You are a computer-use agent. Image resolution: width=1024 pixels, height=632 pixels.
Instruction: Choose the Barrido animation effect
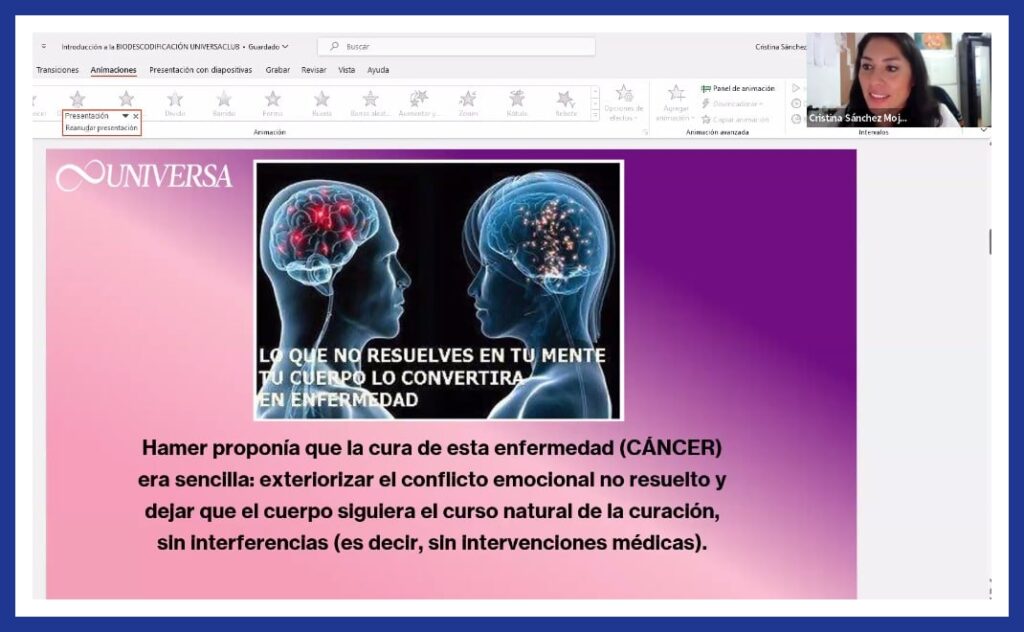[x=224, y=104]
